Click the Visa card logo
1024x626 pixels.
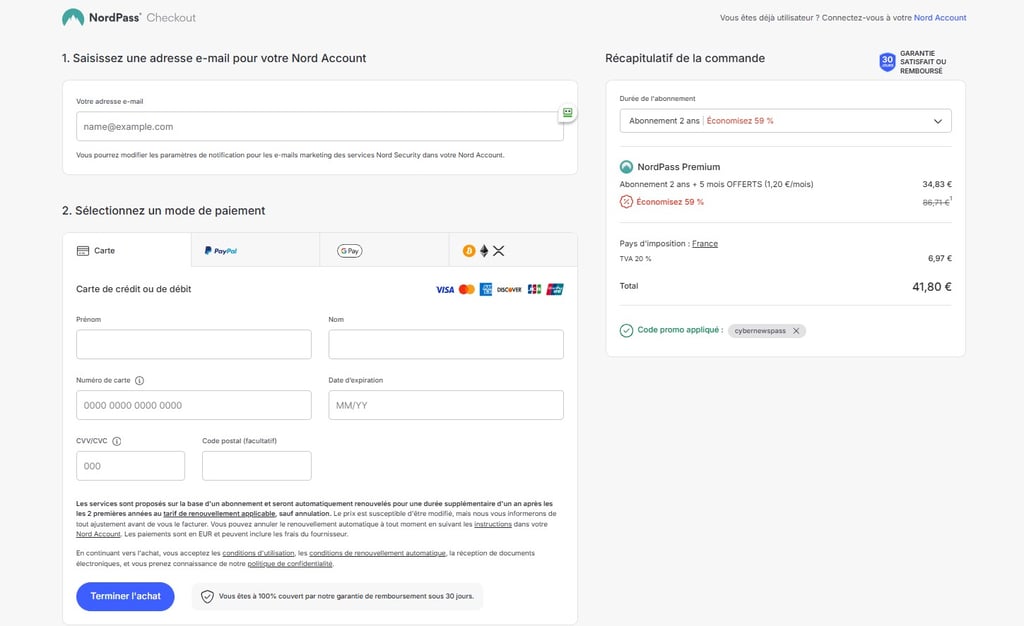point(445,289)
